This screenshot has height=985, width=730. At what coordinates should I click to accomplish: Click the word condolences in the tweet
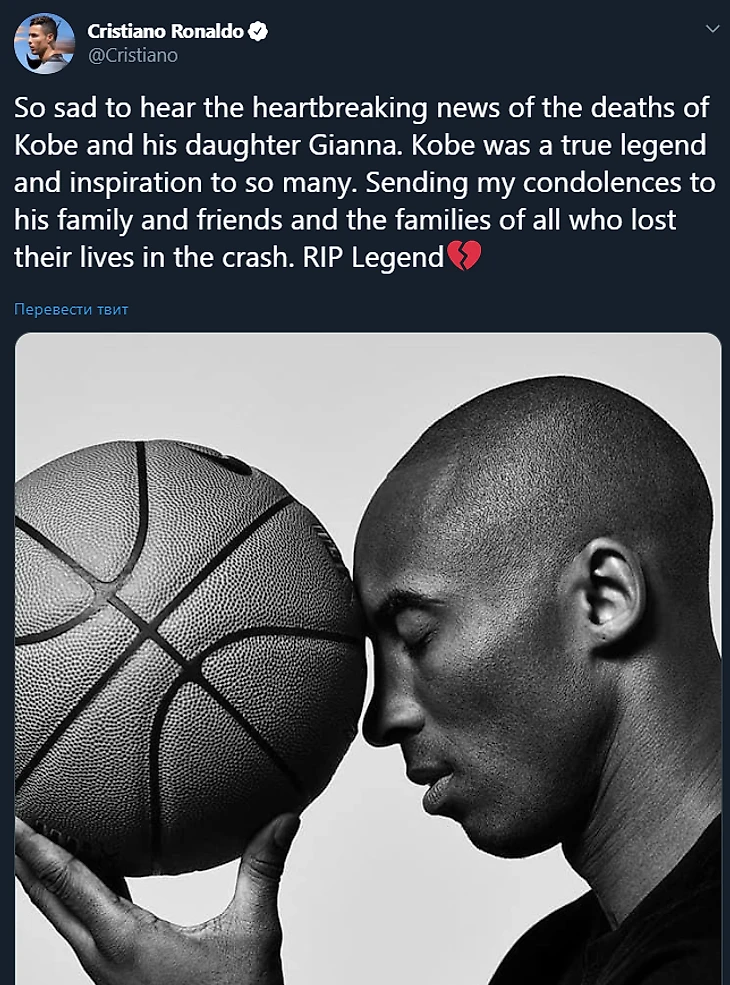(602, 183)
